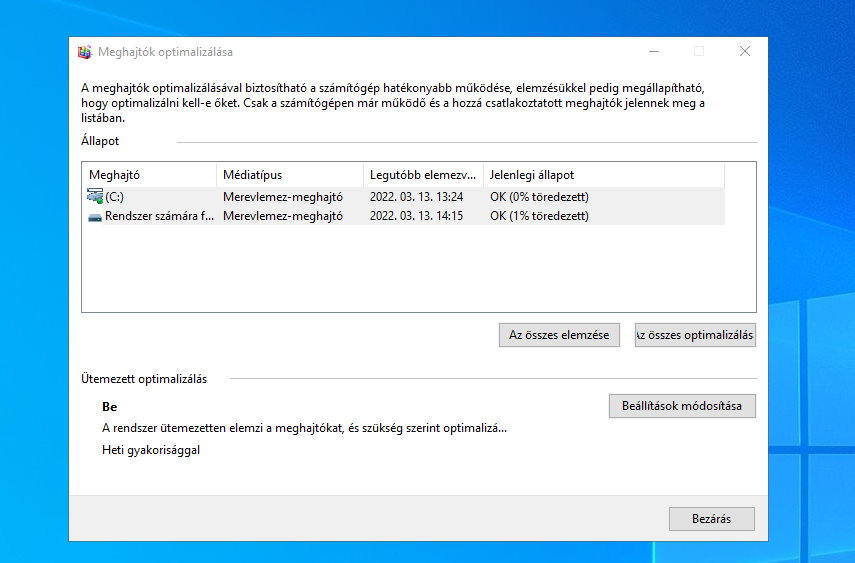Click the 'Ütemezett optimalizálás' section label

point(144,379)
